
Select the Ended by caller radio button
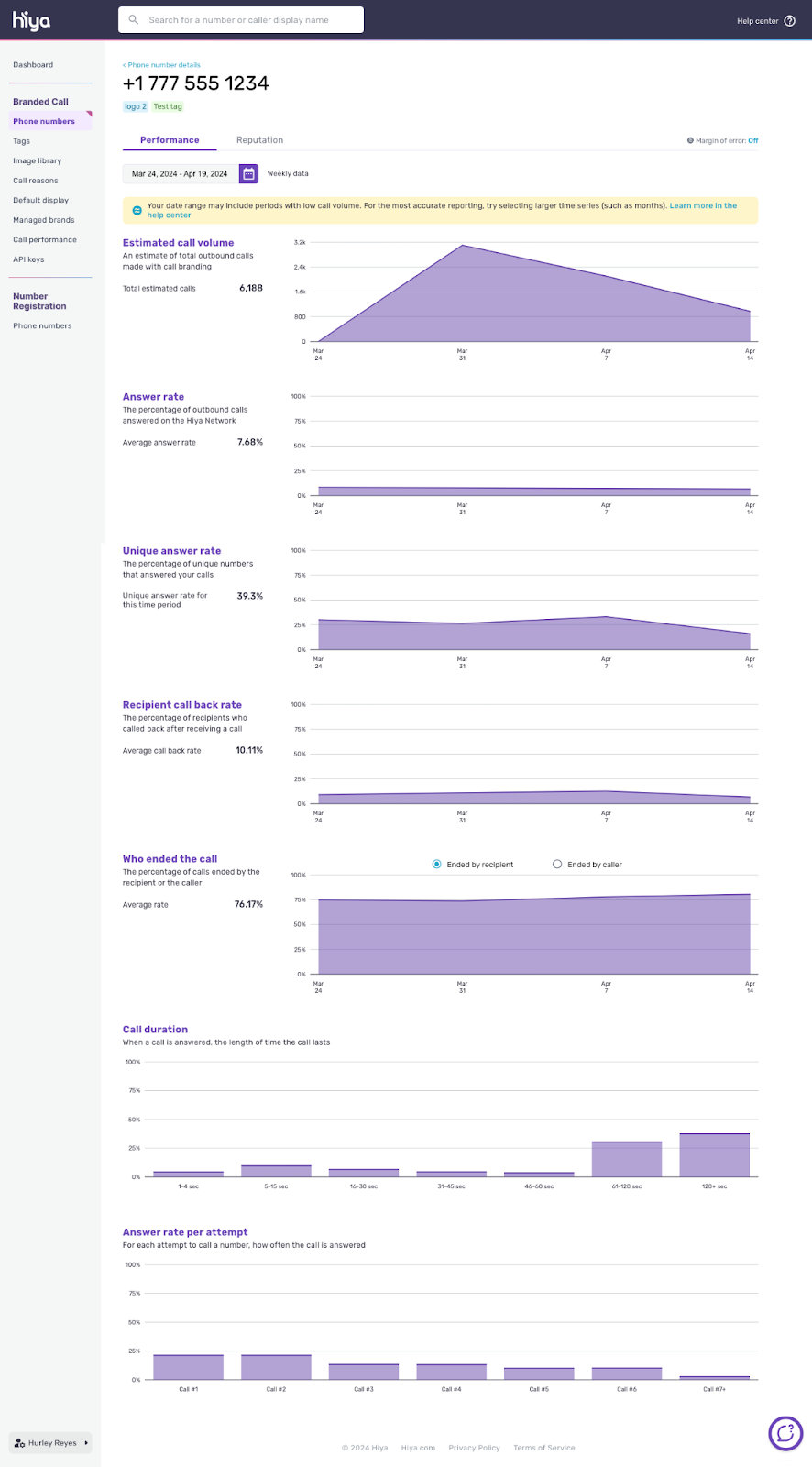[x=557, y=865]
